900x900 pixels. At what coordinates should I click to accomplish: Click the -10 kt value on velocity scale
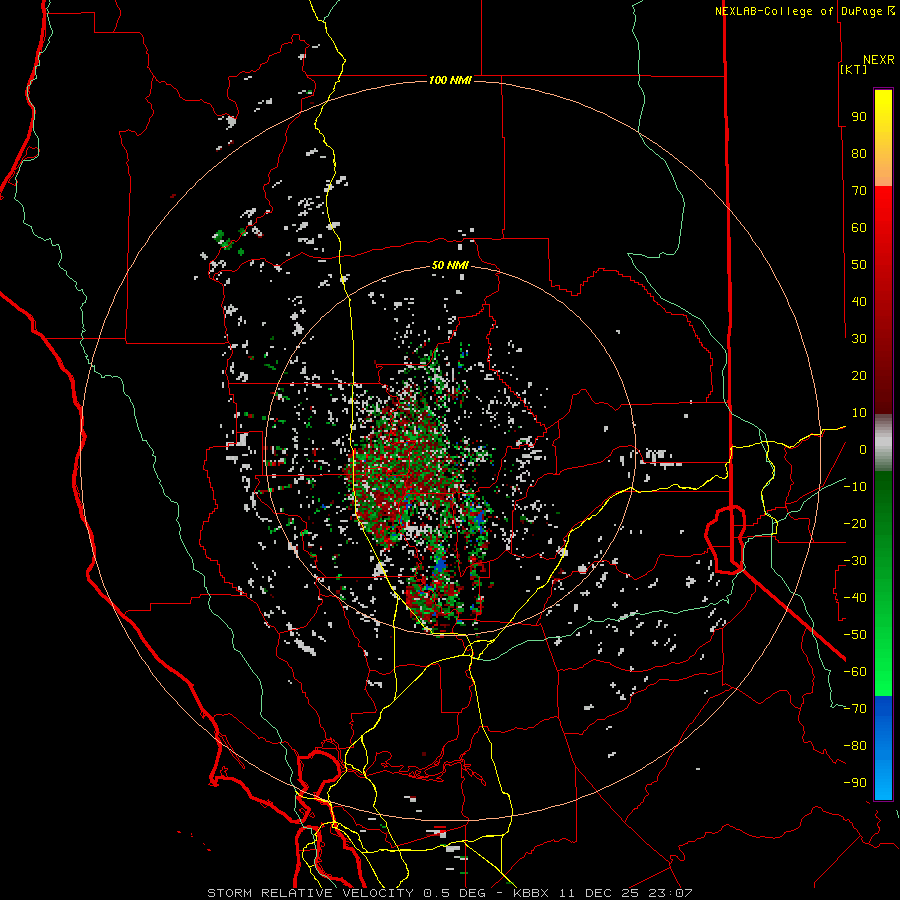pos(855,487)
